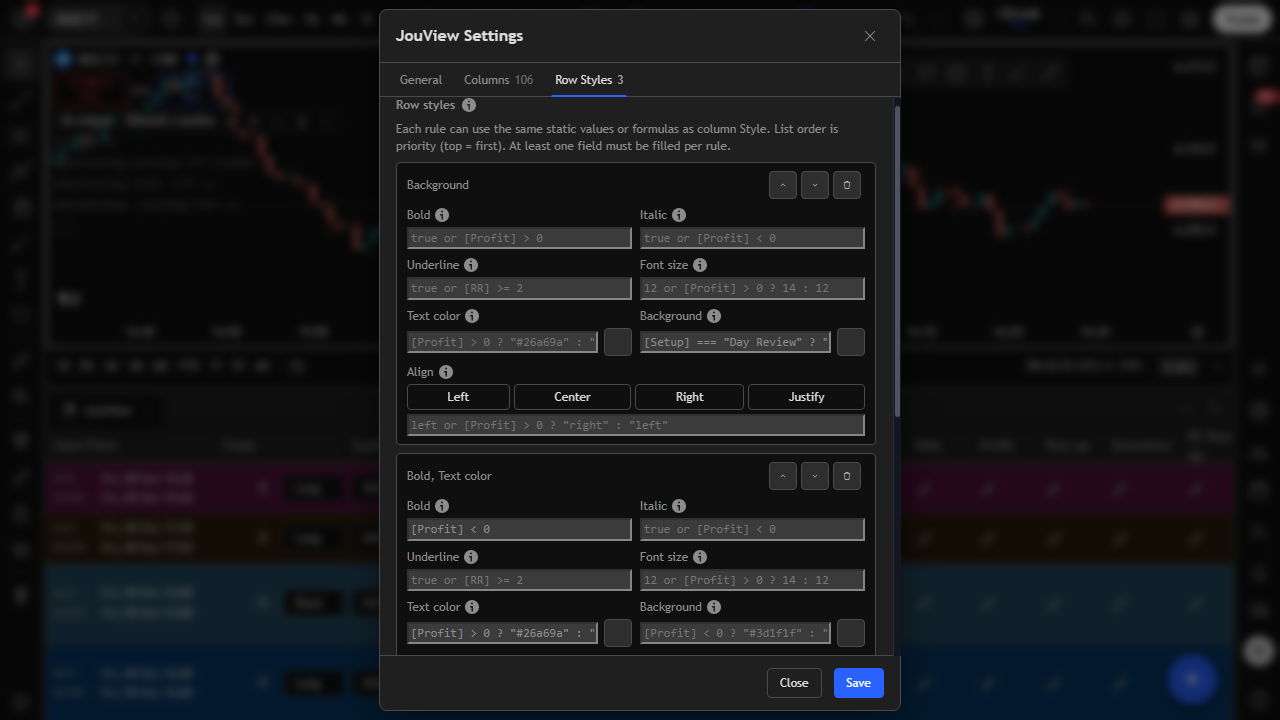Open Text color swatch in Background rule
Screen dimensions: 1280x720
(x=618, y=342)
